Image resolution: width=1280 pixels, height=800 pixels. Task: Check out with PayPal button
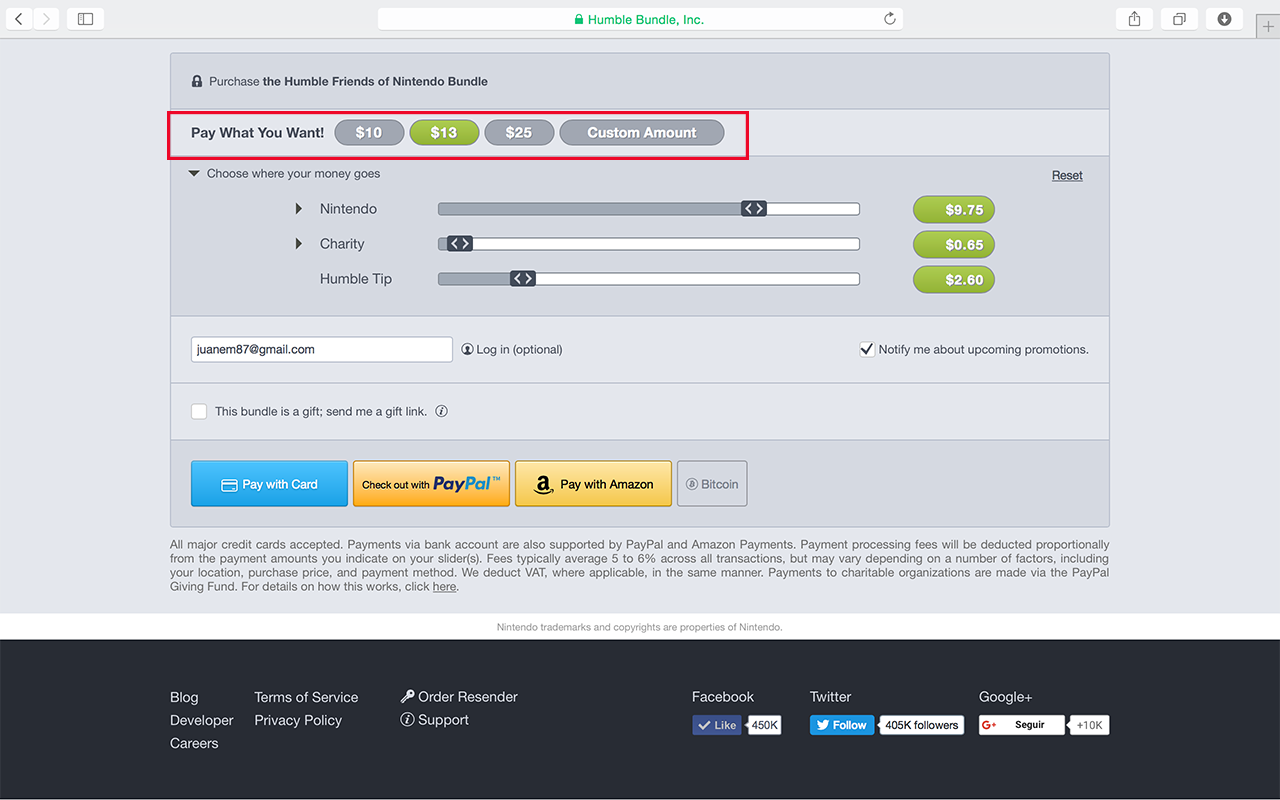431,484
